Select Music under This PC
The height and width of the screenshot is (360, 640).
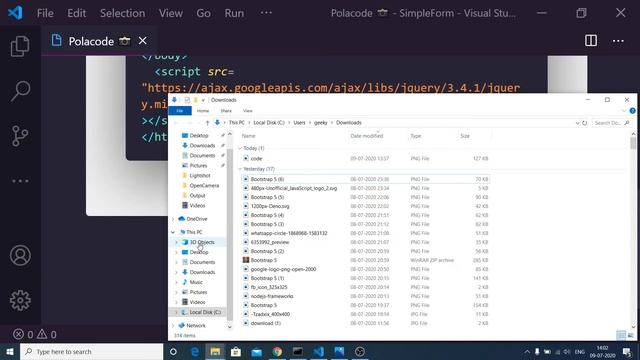(x=196, y=282)
